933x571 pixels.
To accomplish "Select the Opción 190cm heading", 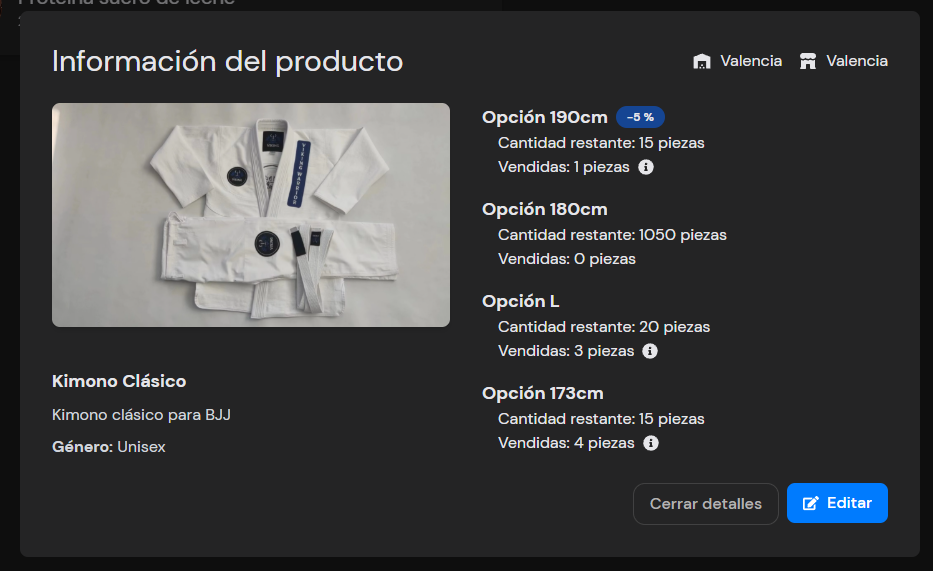I will coord(544,117).
